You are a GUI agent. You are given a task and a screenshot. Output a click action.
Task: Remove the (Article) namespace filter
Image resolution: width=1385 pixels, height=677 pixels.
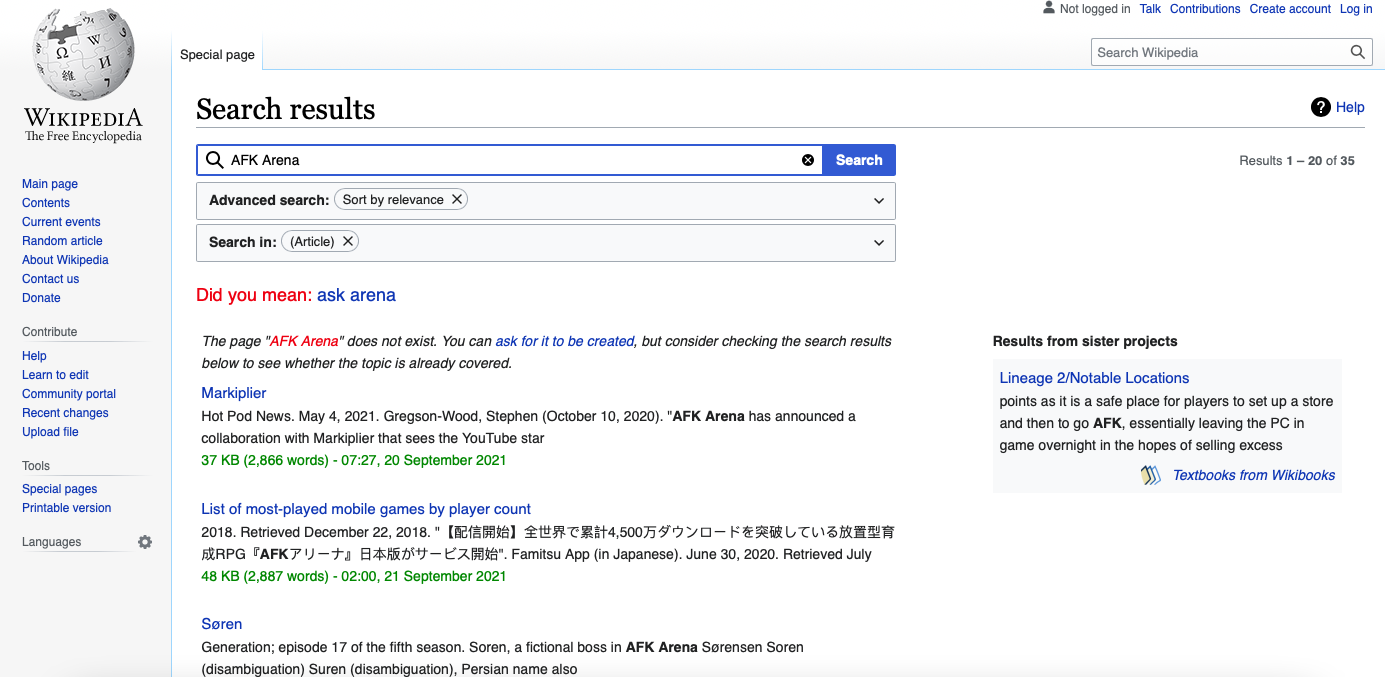click(x=348, y=241)
